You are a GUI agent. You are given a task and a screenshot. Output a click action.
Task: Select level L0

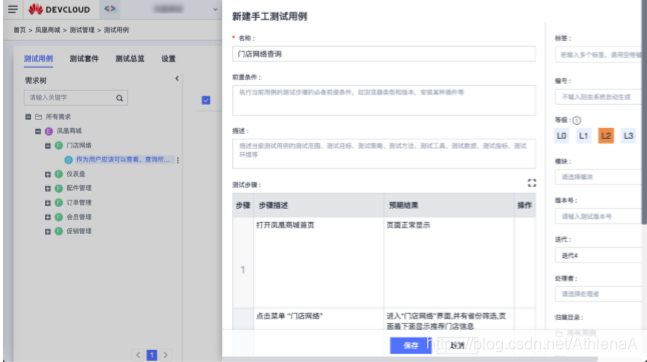coord(562,136)
